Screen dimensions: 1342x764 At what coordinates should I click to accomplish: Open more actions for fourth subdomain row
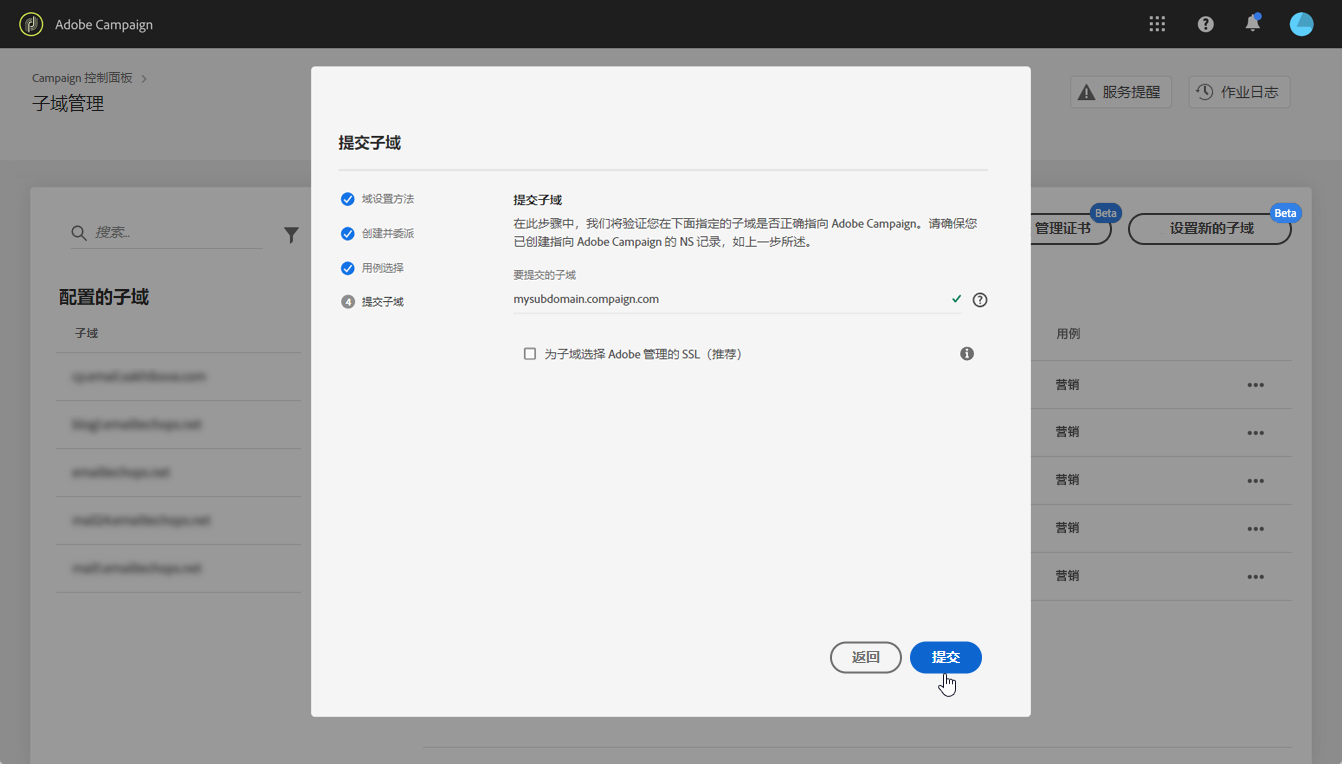tap(1256, 529)
